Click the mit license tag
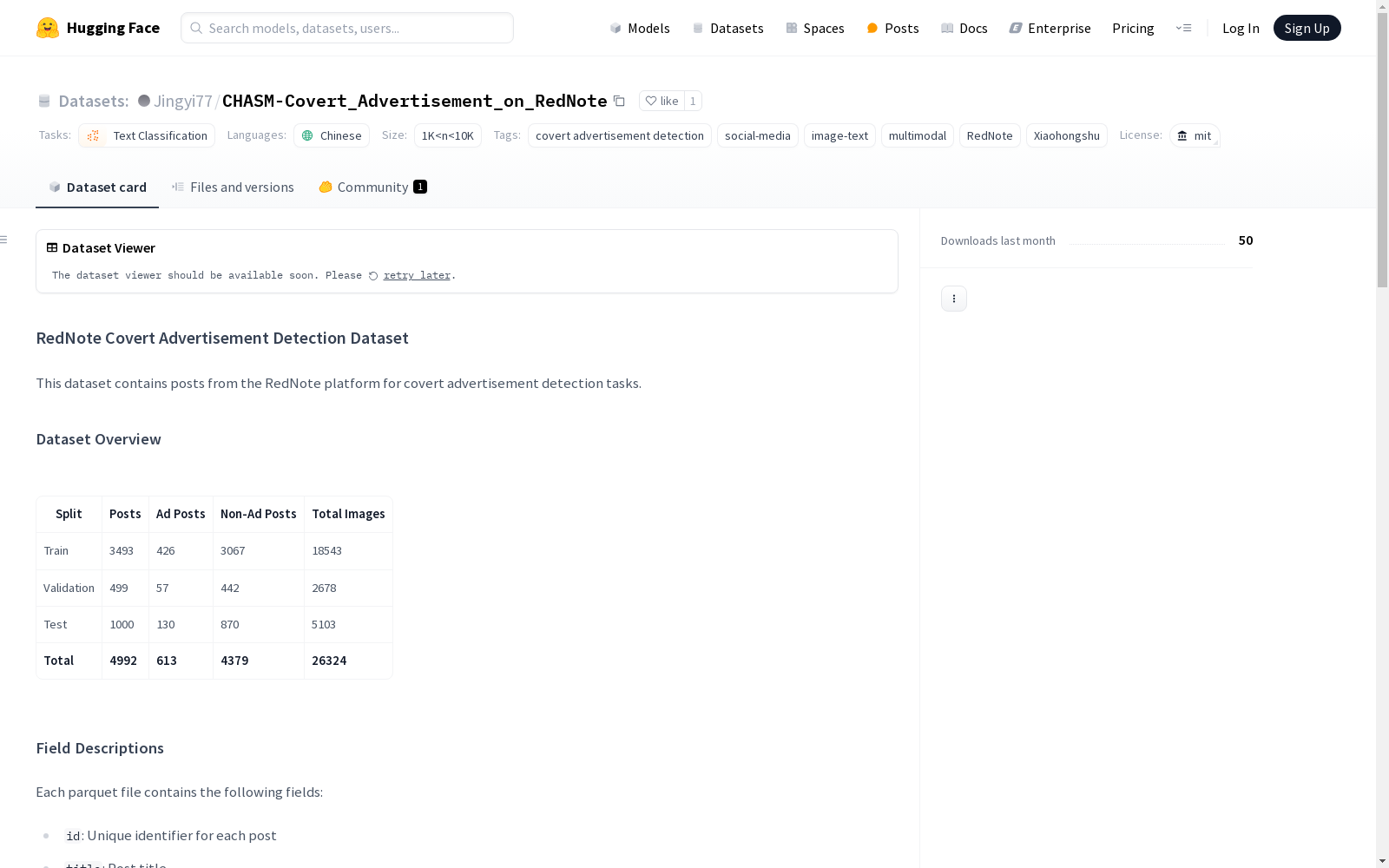This screenshot has width=1389, height=868. [1195, 135]
